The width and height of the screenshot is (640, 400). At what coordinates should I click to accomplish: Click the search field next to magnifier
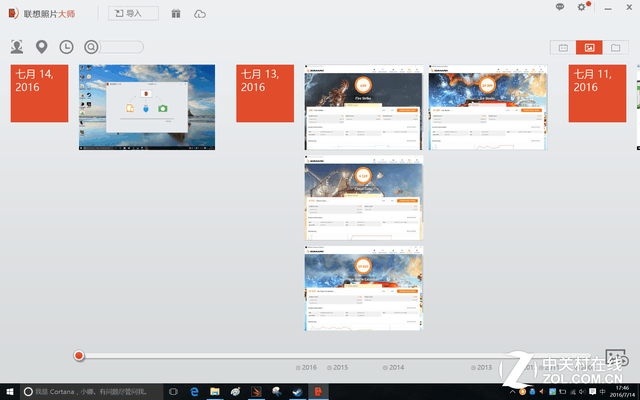tap(121, 47)
